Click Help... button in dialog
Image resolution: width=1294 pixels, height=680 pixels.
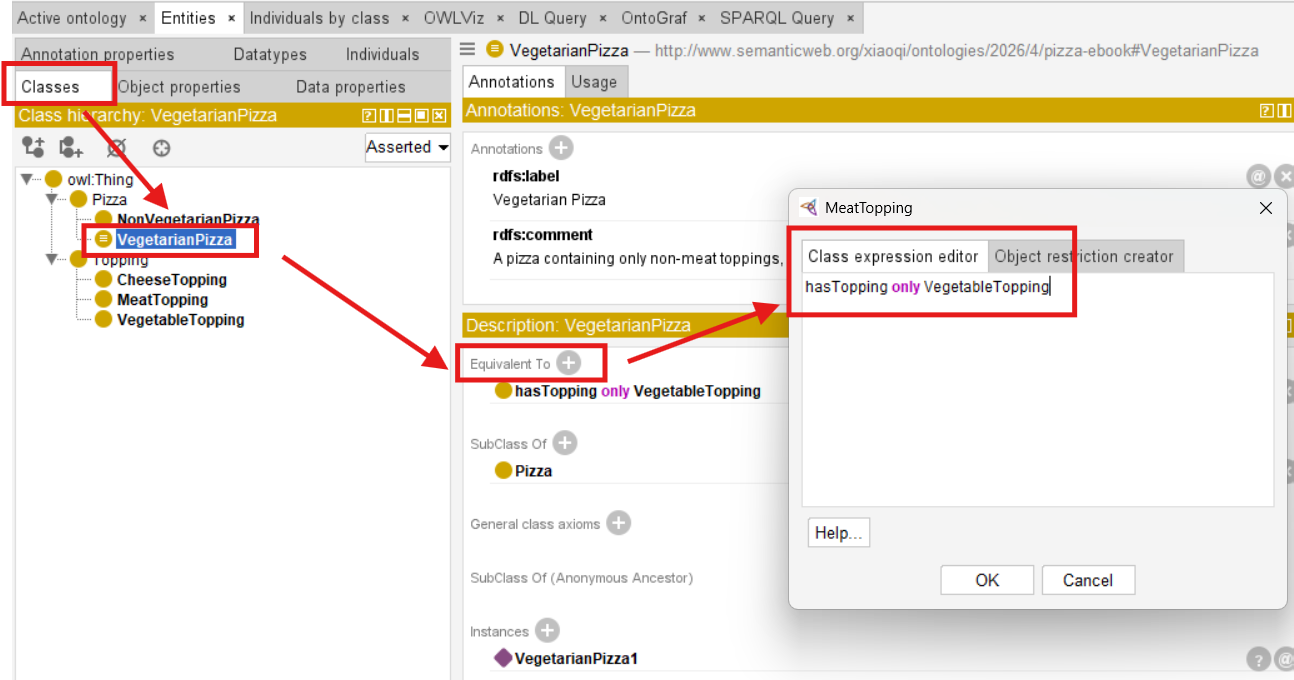click(838, 533)
